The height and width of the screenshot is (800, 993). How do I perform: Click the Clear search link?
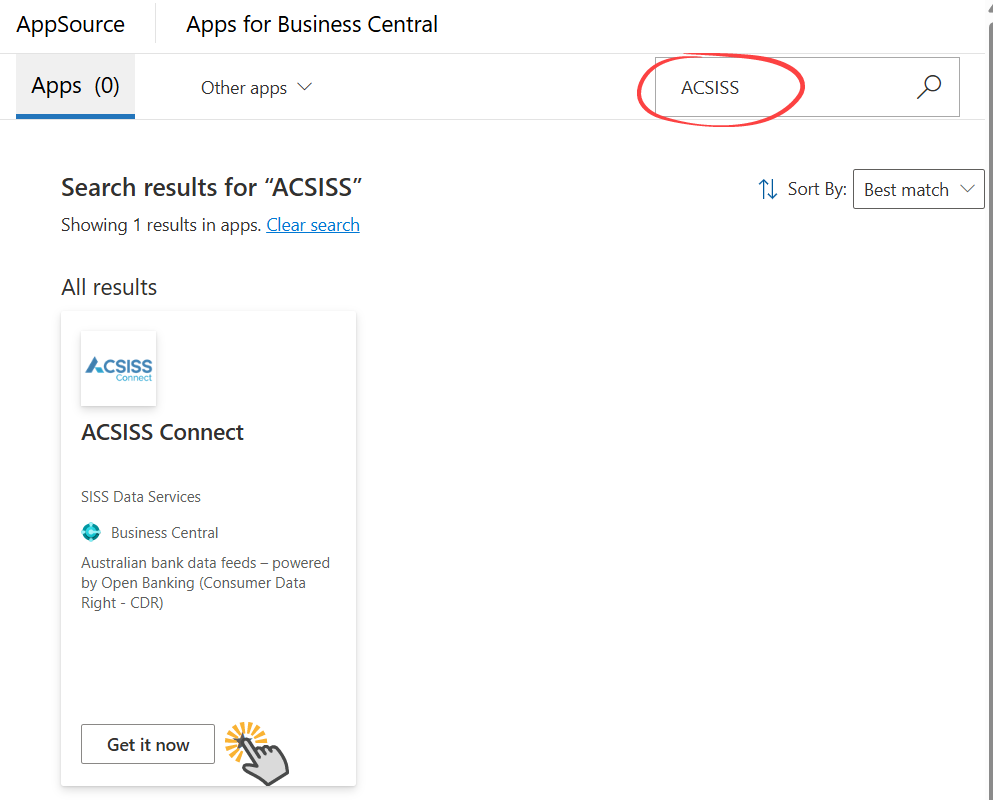click(313, 225)
